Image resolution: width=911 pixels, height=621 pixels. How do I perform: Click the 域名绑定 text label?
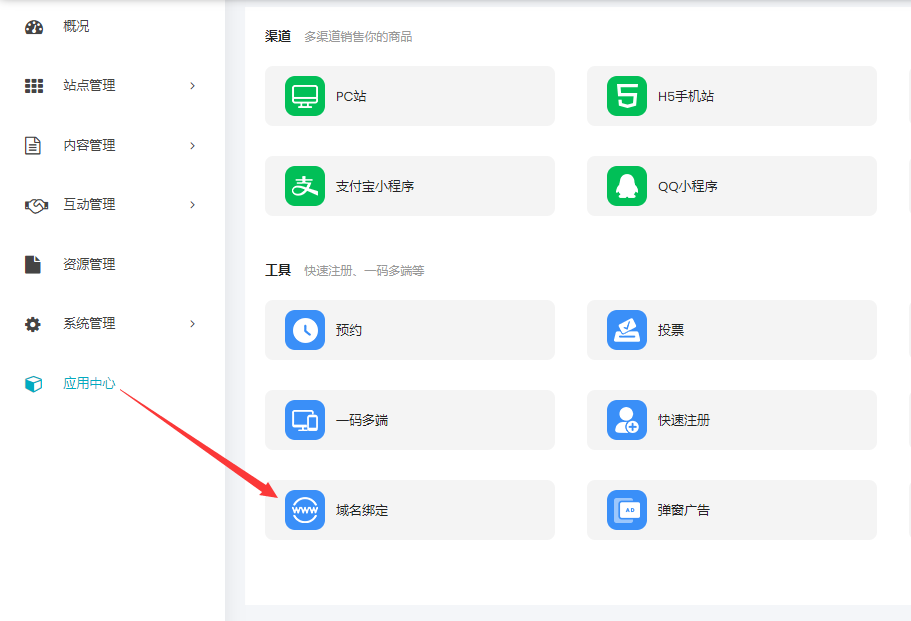362,510
